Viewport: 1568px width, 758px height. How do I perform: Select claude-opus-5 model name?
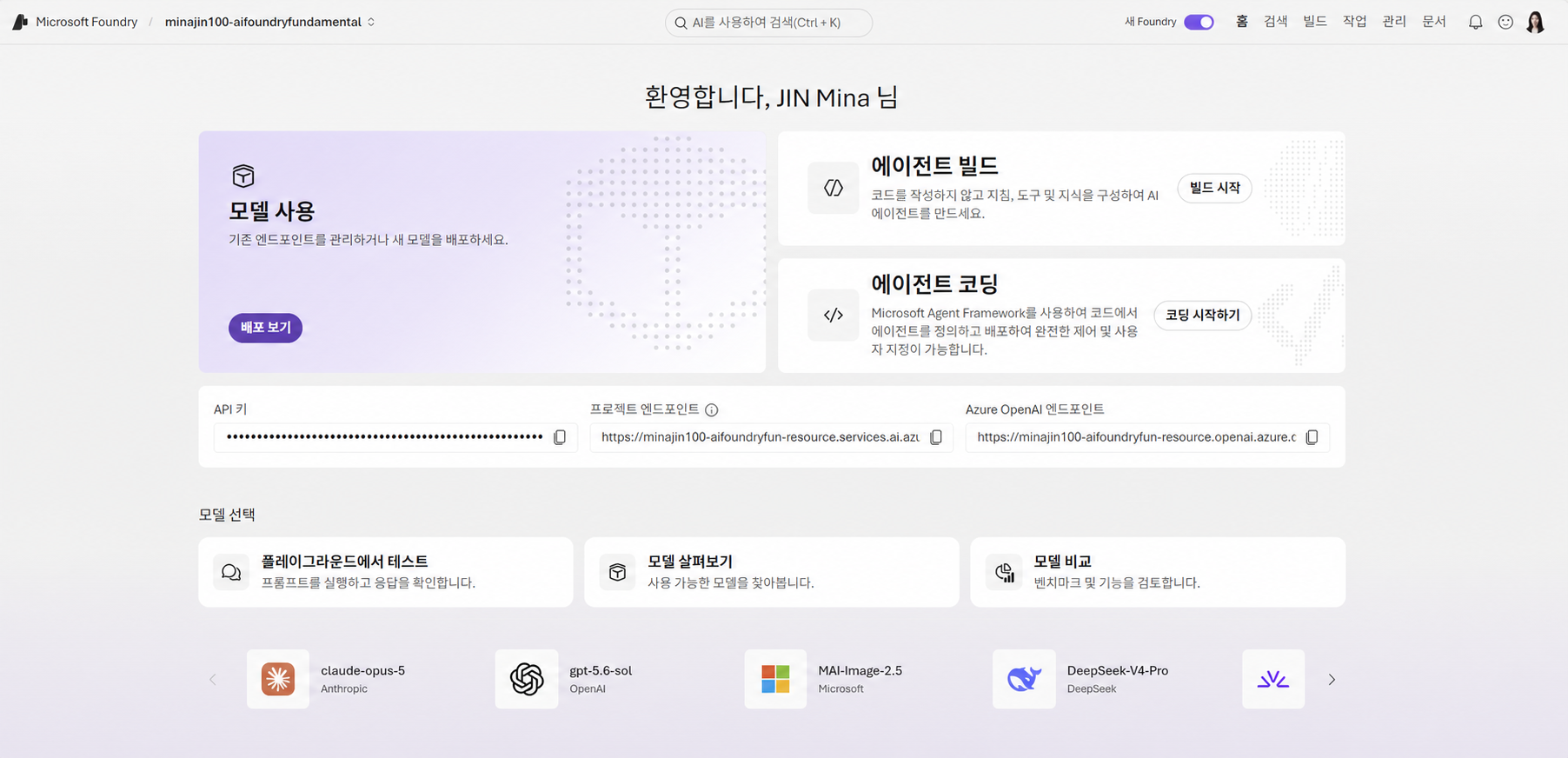pyautogui.click(x=363, y=670)
